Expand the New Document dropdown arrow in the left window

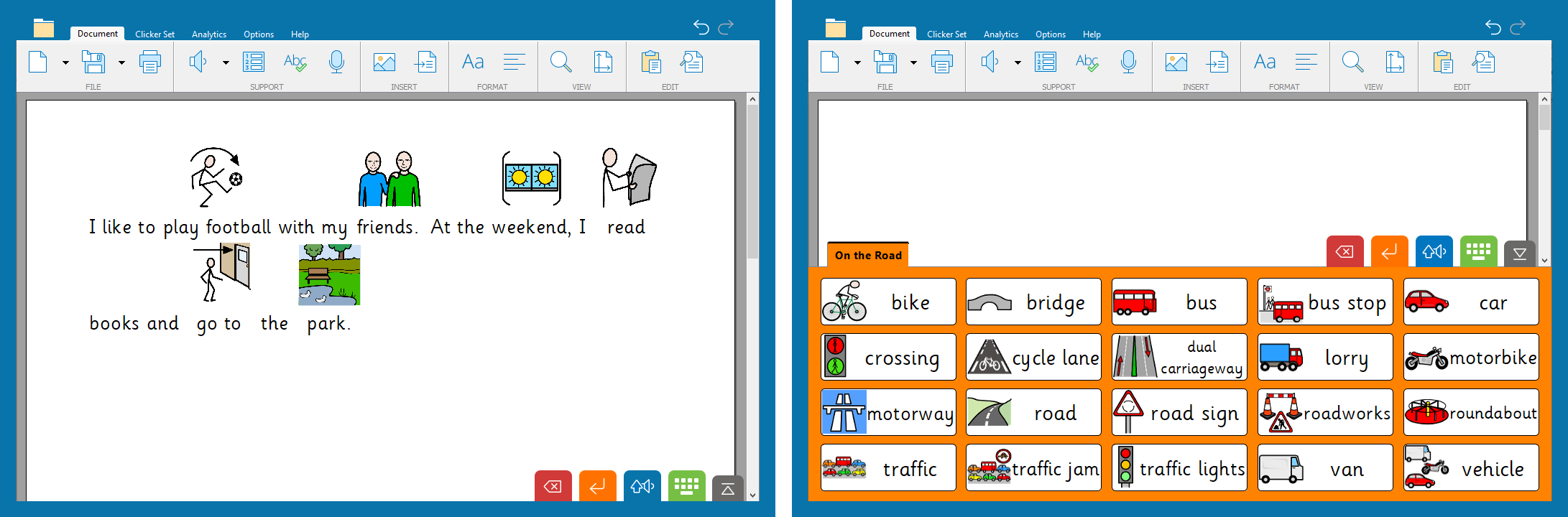(65, 63)
